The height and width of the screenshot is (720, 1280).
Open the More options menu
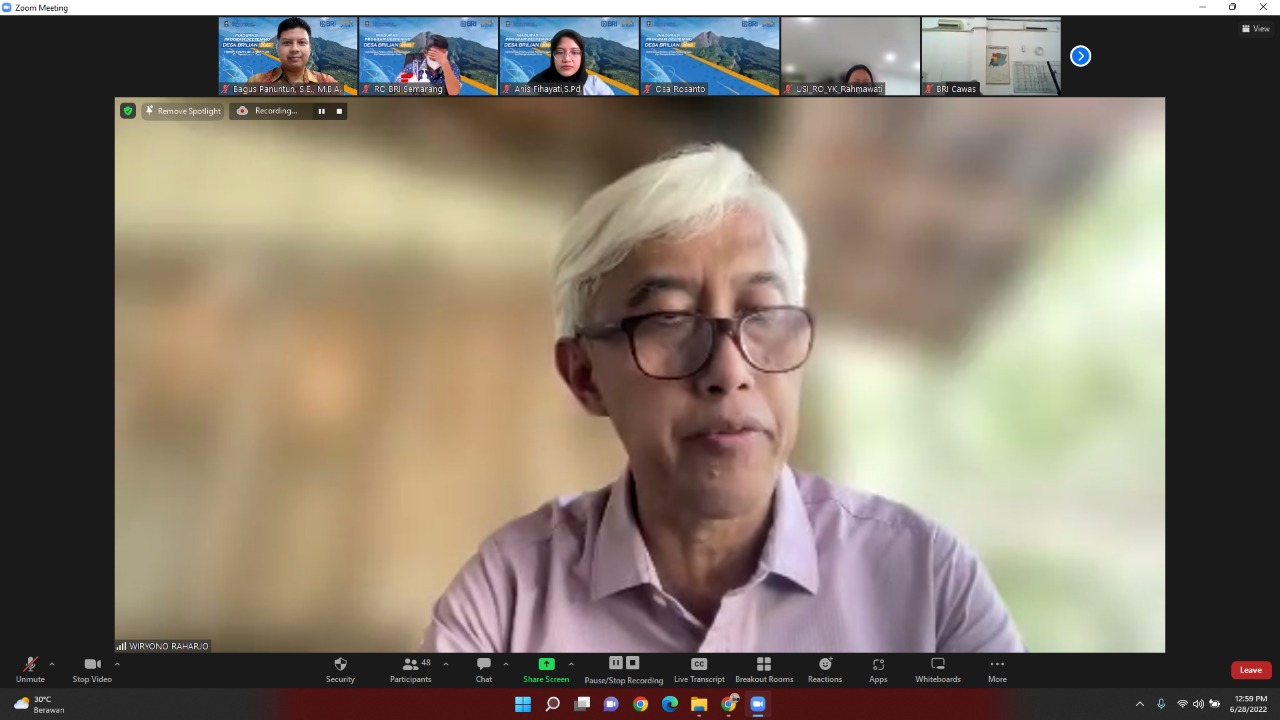996,670
